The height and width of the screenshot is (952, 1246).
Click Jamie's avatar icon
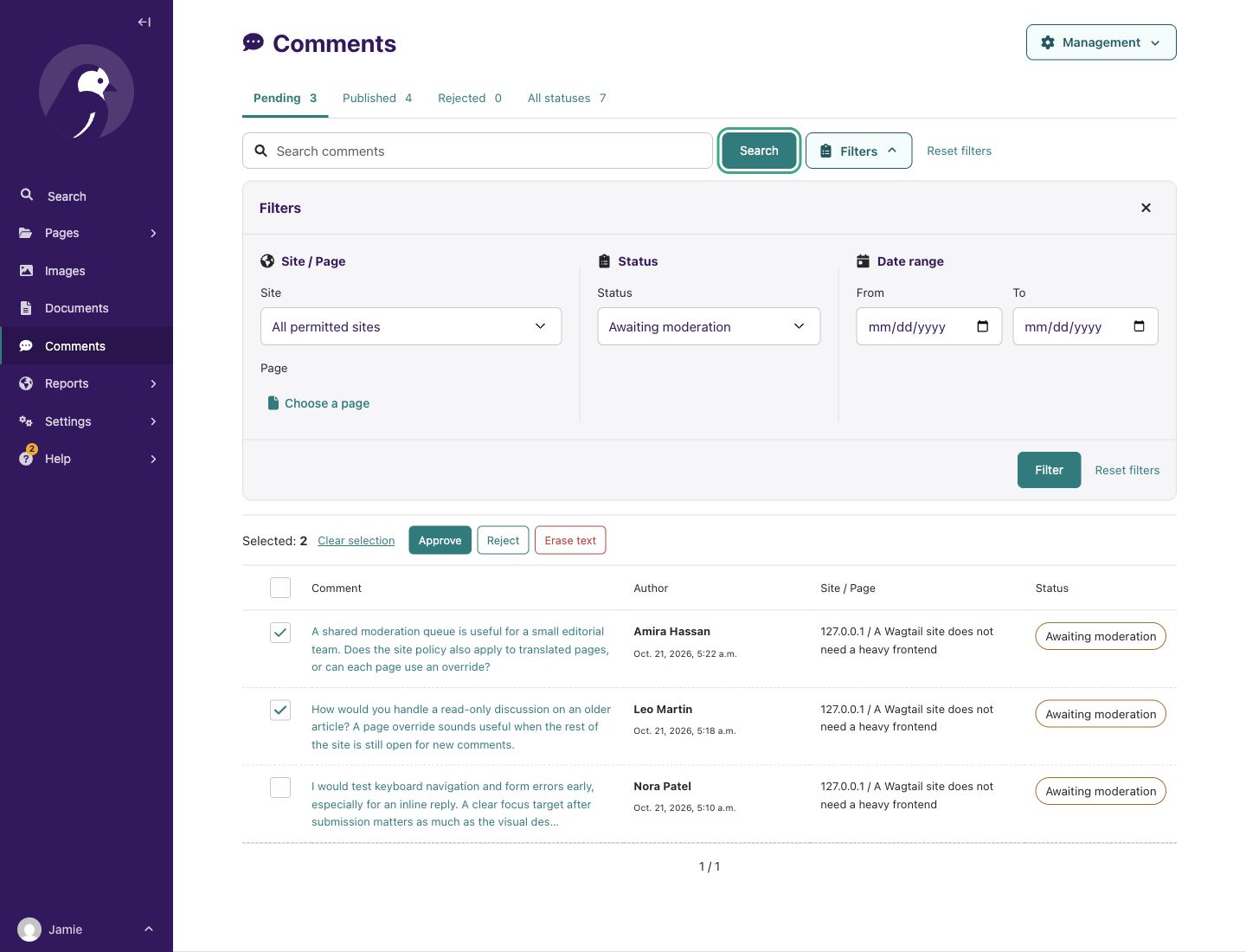click(29, 929)
